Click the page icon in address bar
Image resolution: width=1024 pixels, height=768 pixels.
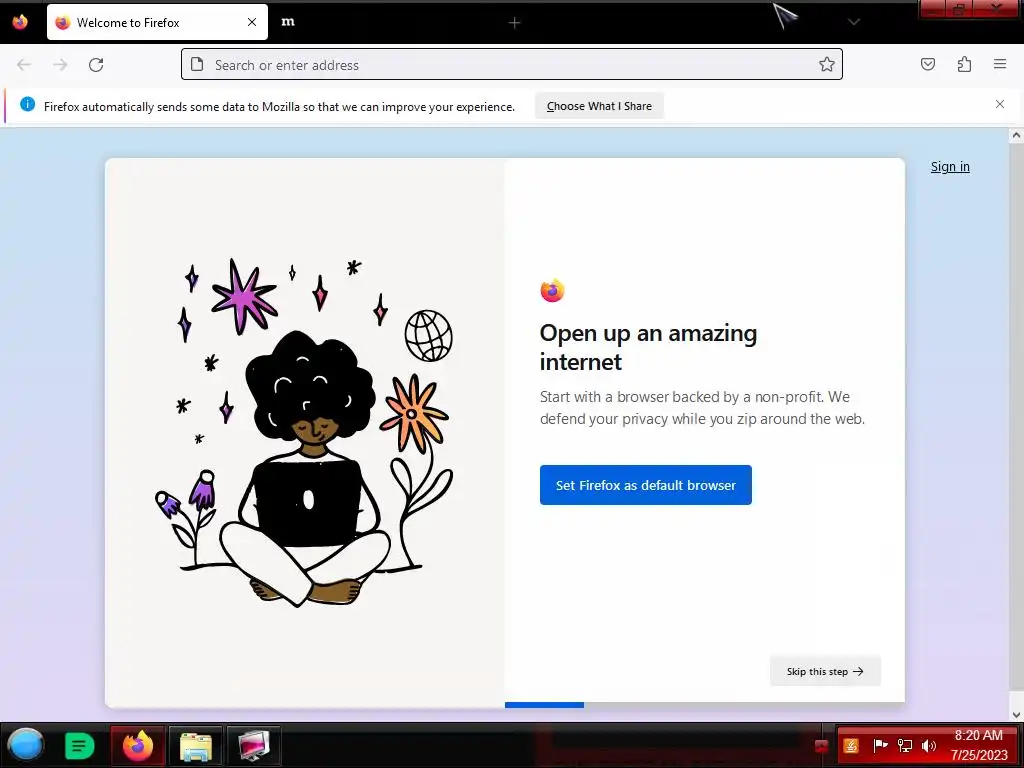[x=197, y=64]
